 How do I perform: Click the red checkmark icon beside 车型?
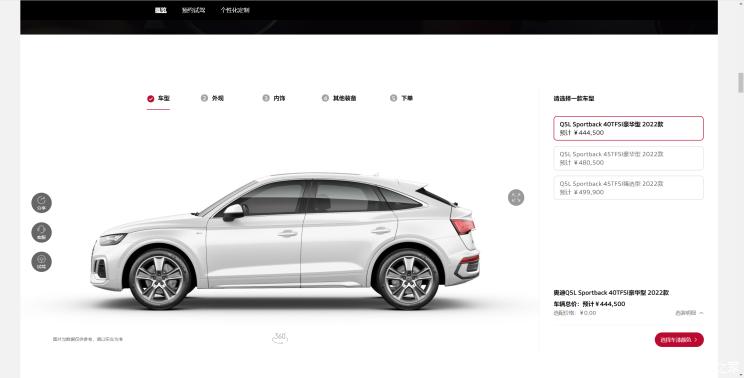[150, 99]
